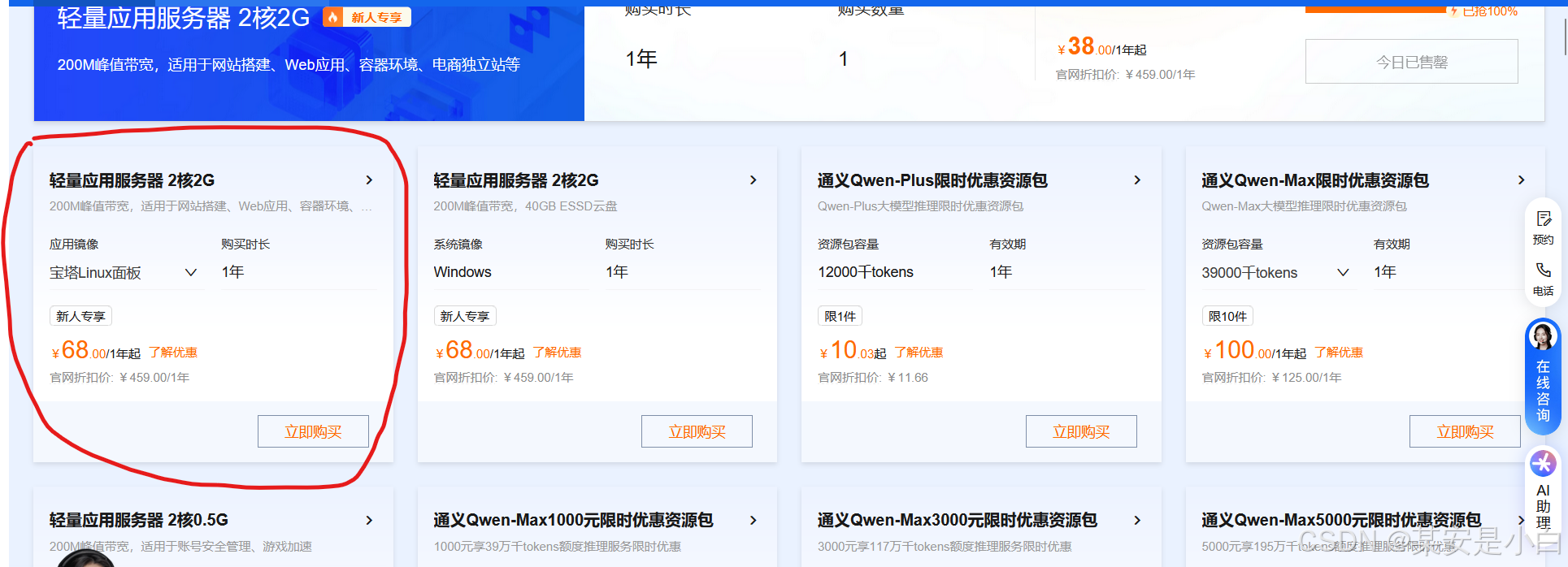Click the Windows 系统镜像 value
The height and width of the screenshot is (567, 1568).
click(x=463, y=272)
